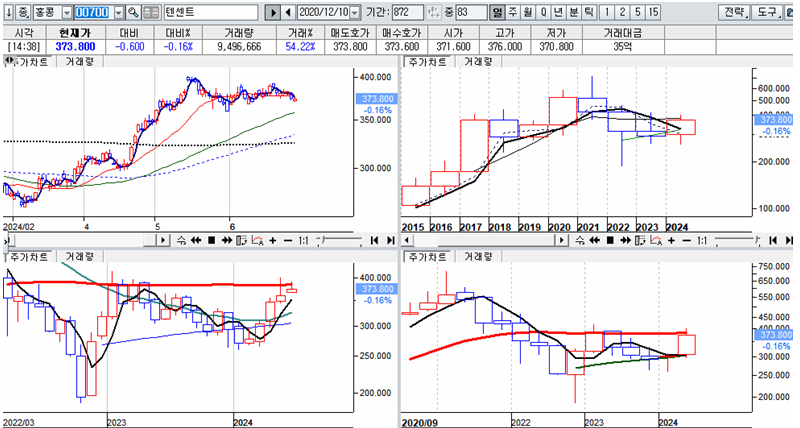
Task: Click the magnifier stock search icon
Action: pos(133,12)
